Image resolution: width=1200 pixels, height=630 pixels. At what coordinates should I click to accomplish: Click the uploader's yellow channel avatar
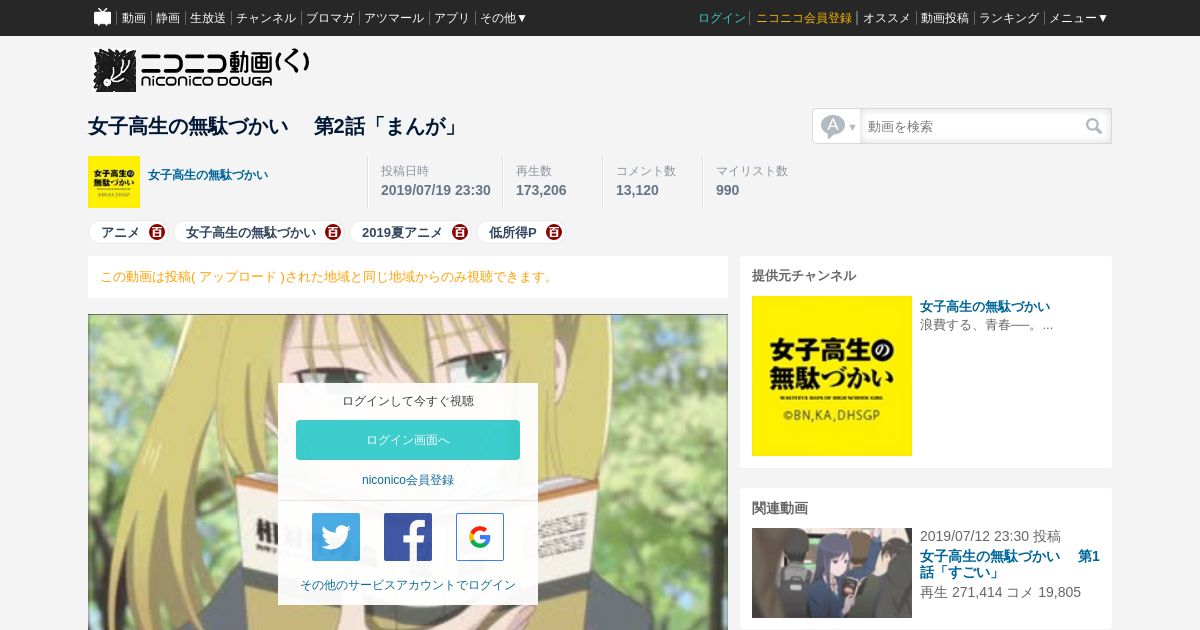click(x=114, y=182)
